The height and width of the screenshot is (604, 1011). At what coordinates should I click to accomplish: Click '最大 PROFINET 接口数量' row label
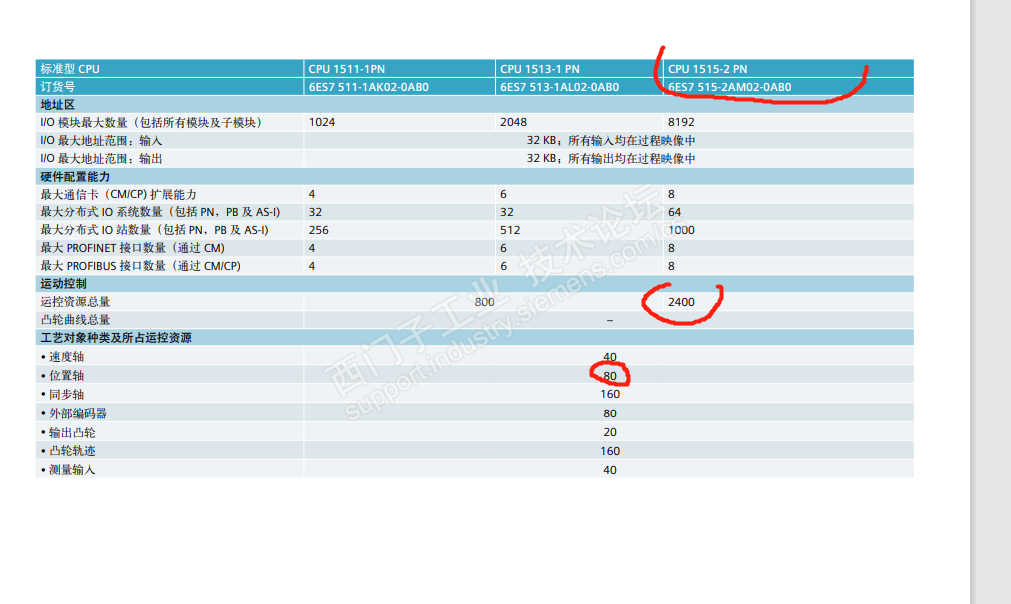pos(132,248)
